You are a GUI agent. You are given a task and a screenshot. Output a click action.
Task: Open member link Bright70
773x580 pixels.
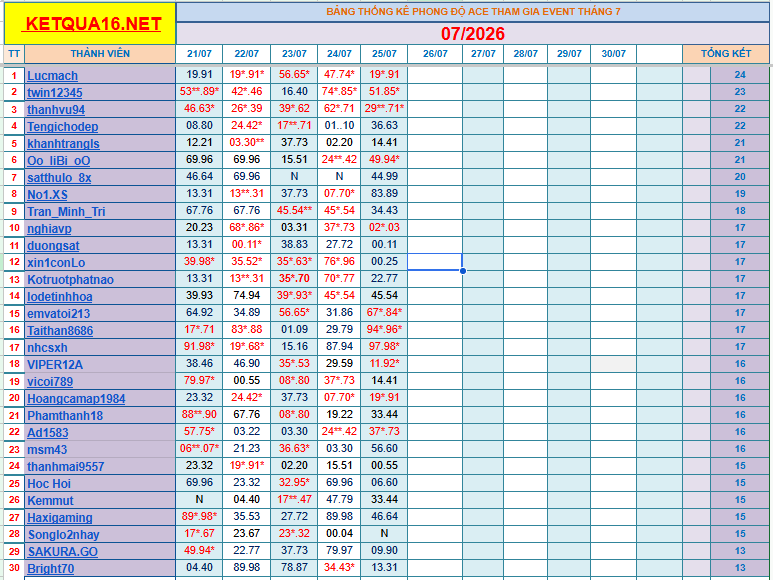click(x=50, y=569)
